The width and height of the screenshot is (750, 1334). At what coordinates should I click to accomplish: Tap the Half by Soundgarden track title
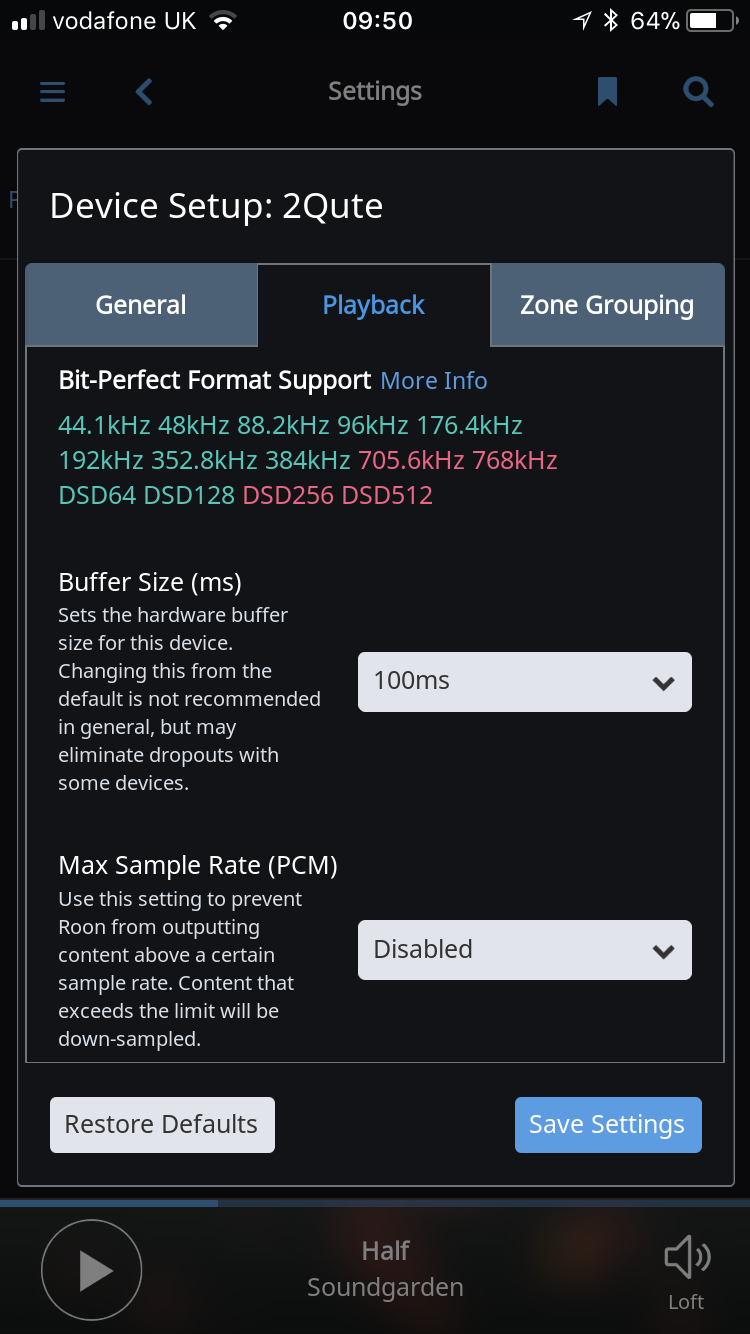pos(386,1268)
